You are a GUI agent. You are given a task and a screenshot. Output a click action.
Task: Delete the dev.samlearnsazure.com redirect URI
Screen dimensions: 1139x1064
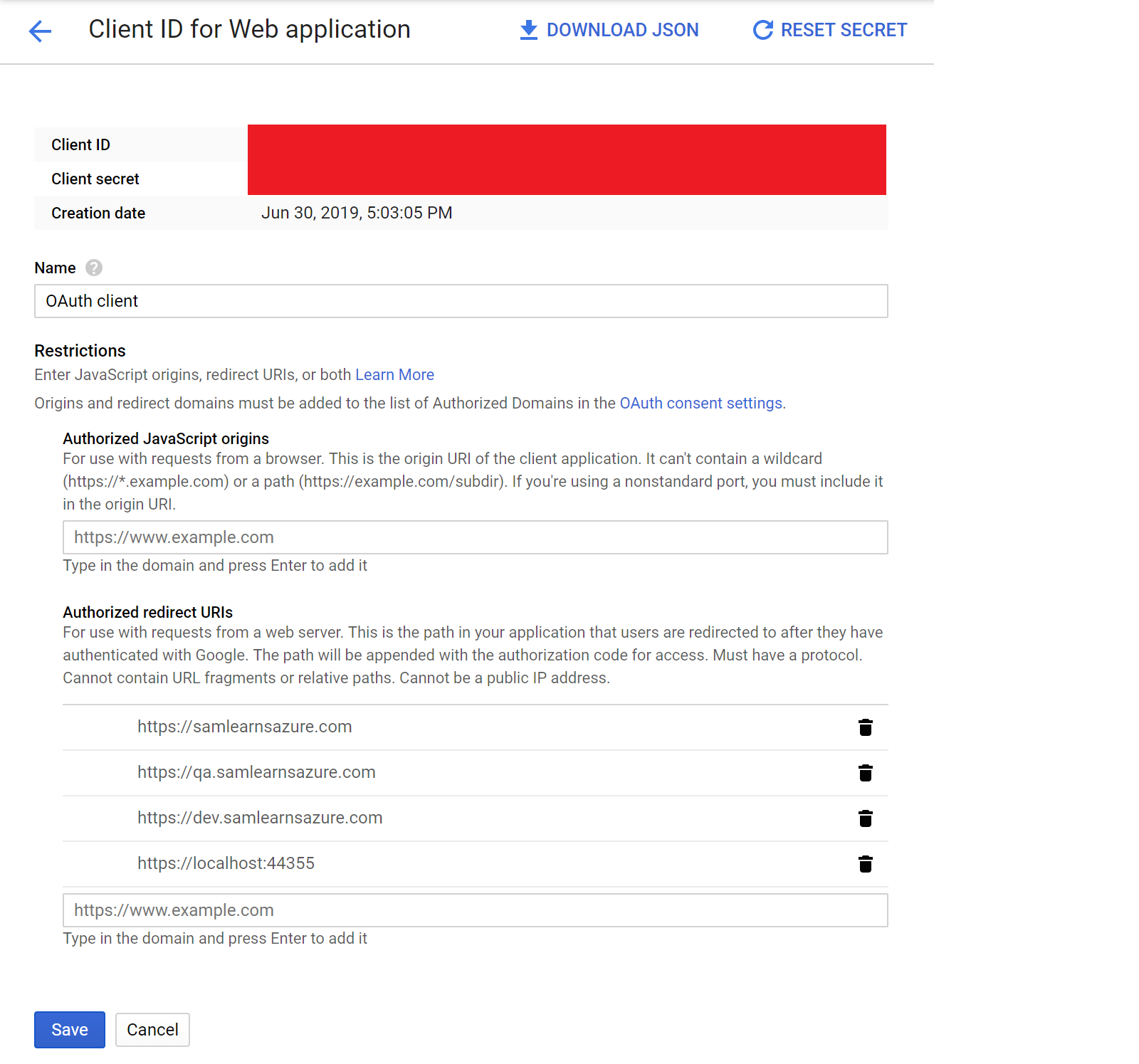coord(865,818)
